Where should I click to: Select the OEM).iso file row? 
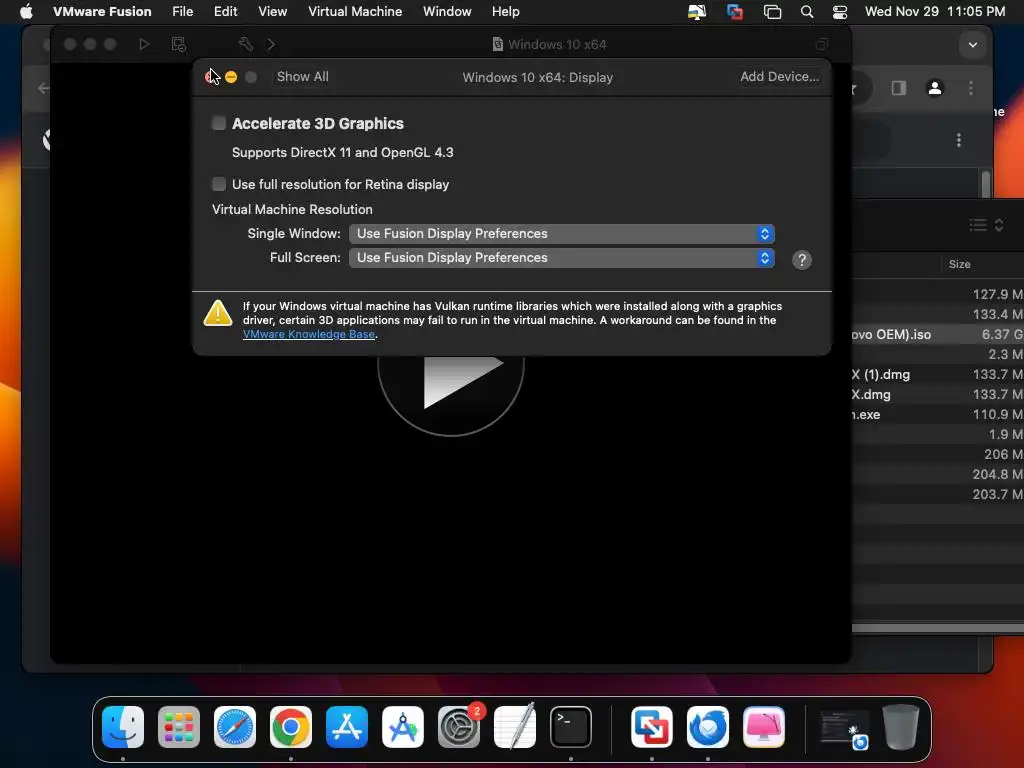point(938,334)
